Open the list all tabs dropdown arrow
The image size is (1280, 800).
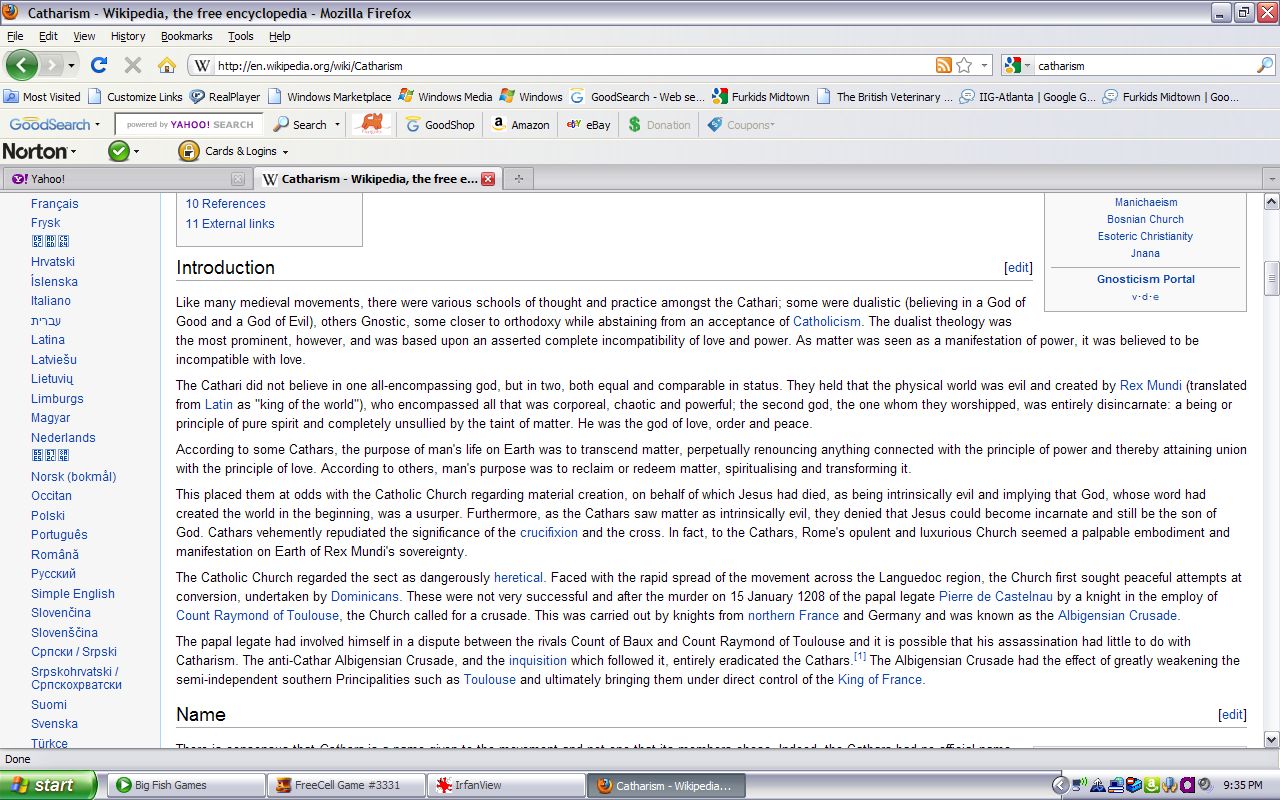click(1271, 179)
